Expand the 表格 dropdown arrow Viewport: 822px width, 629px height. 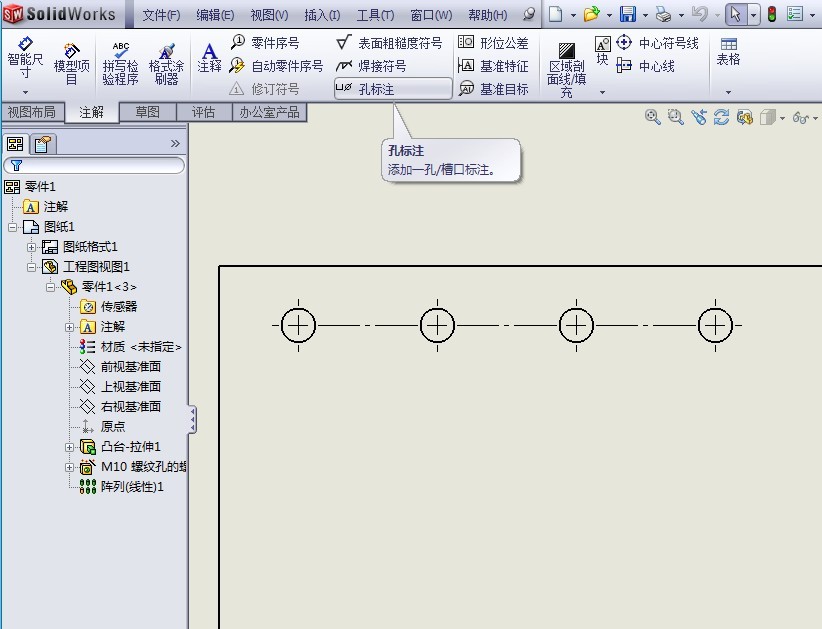click(728, 92)
